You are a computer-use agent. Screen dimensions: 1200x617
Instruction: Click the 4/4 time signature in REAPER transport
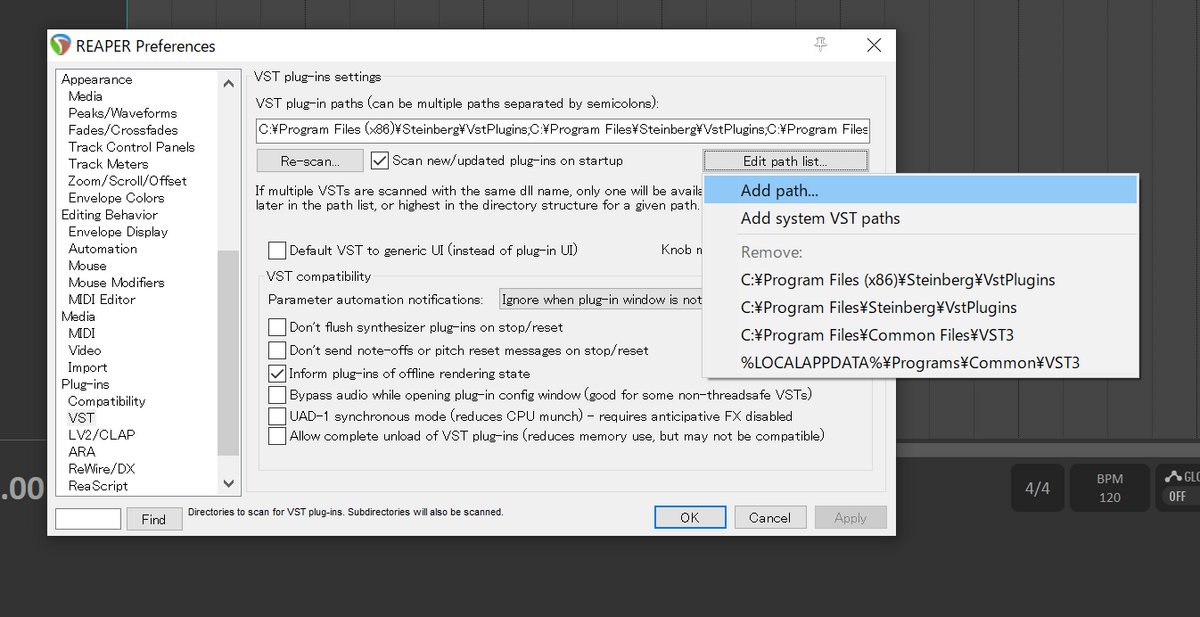pos(1038,489)
